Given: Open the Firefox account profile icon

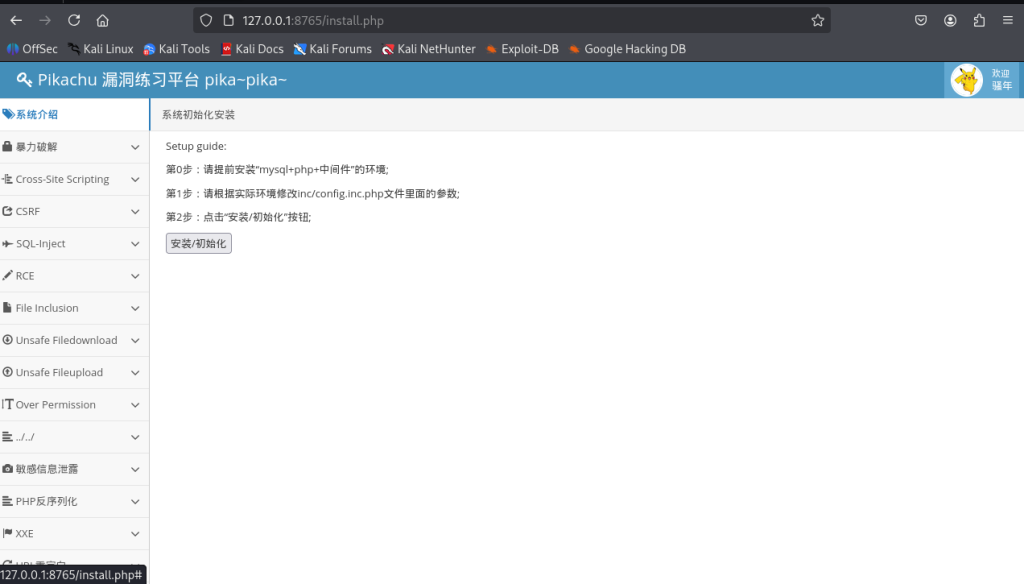Looking at the screenshot, I should tap(950, 20).
